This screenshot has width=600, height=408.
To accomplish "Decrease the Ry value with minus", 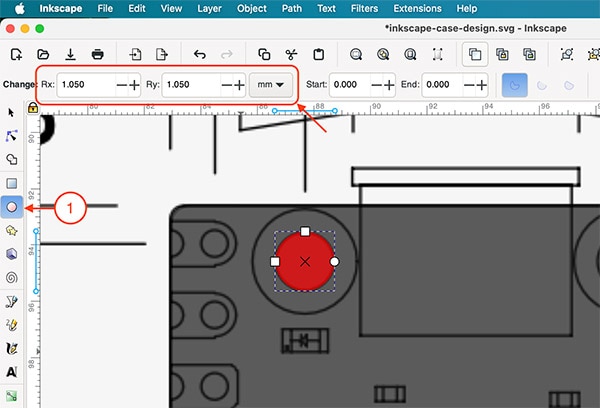I will click(225, 86).
